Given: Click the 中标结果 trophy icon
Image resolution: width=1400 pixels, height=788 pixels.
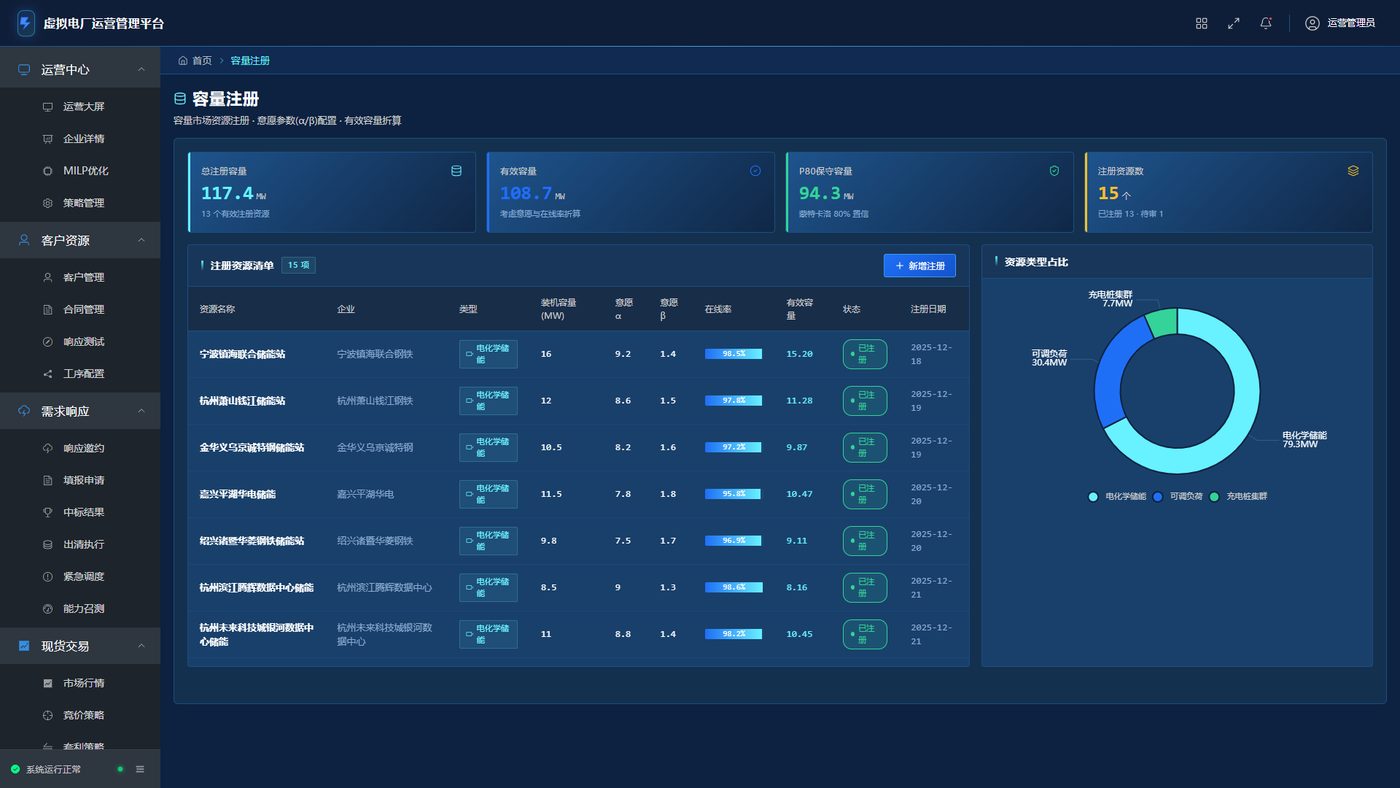Looking at the screenshot, I should 47,512.
